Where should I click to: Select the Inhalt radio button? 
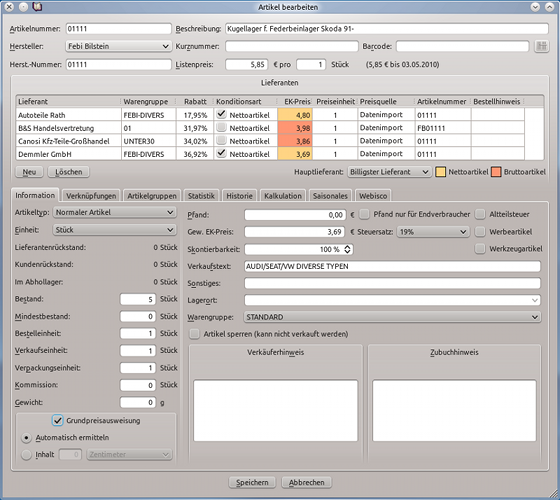click(x=26, y=455)
